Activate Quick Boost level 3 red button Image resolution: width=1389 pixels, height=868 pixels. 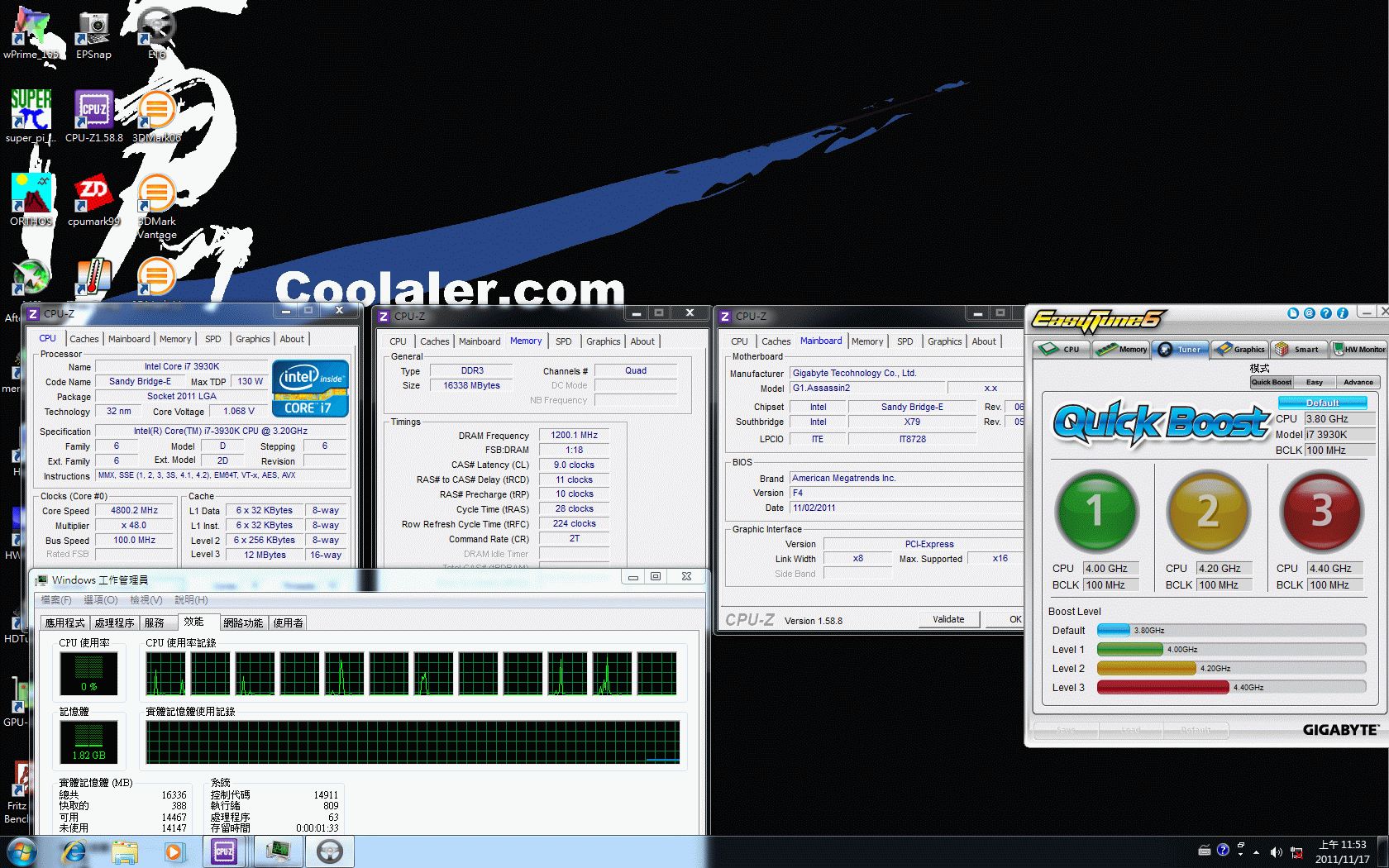click(1320, 511)
